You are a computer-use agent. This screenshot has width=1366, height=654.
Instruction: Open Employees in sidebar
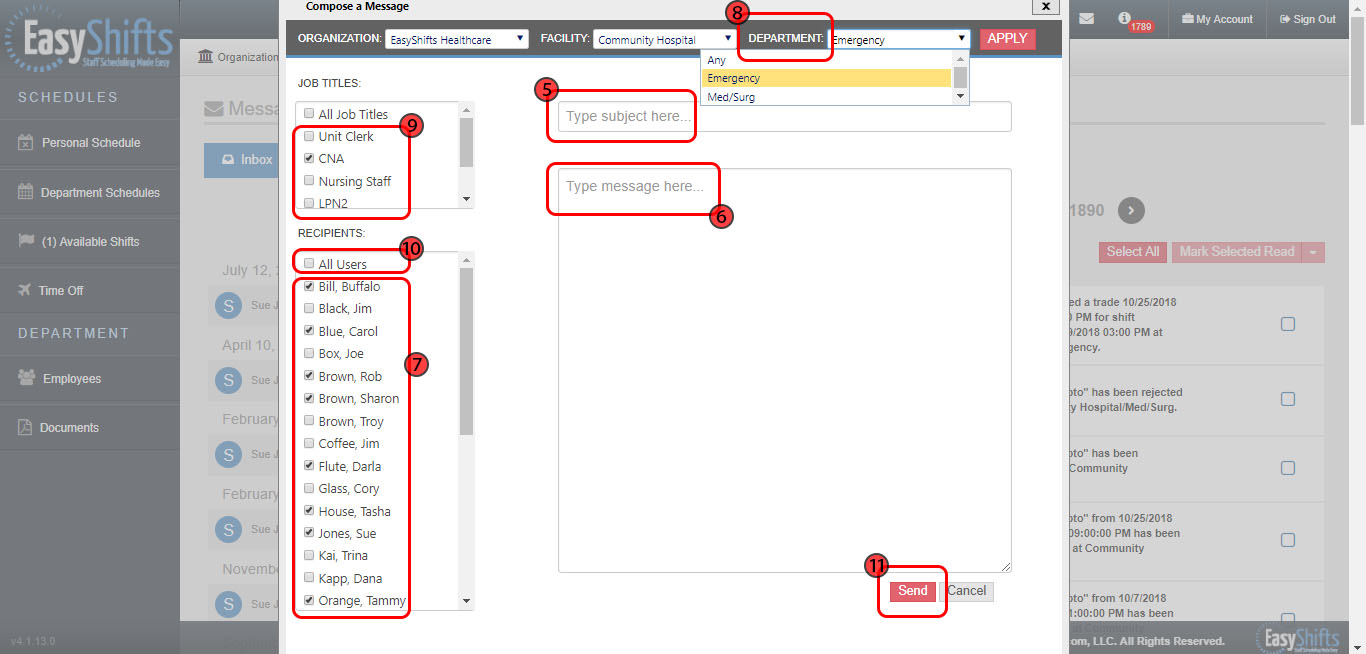point(90,379)
